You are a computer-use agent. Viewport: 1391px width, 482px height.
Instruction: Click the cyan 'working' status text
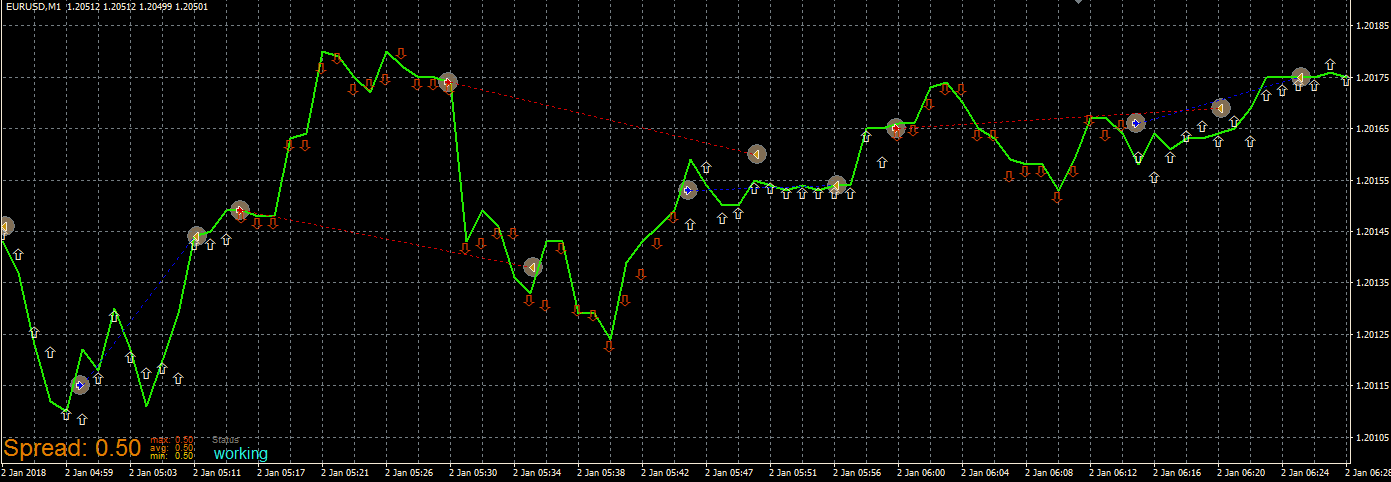pyautogui.click(x=241, y=454)
